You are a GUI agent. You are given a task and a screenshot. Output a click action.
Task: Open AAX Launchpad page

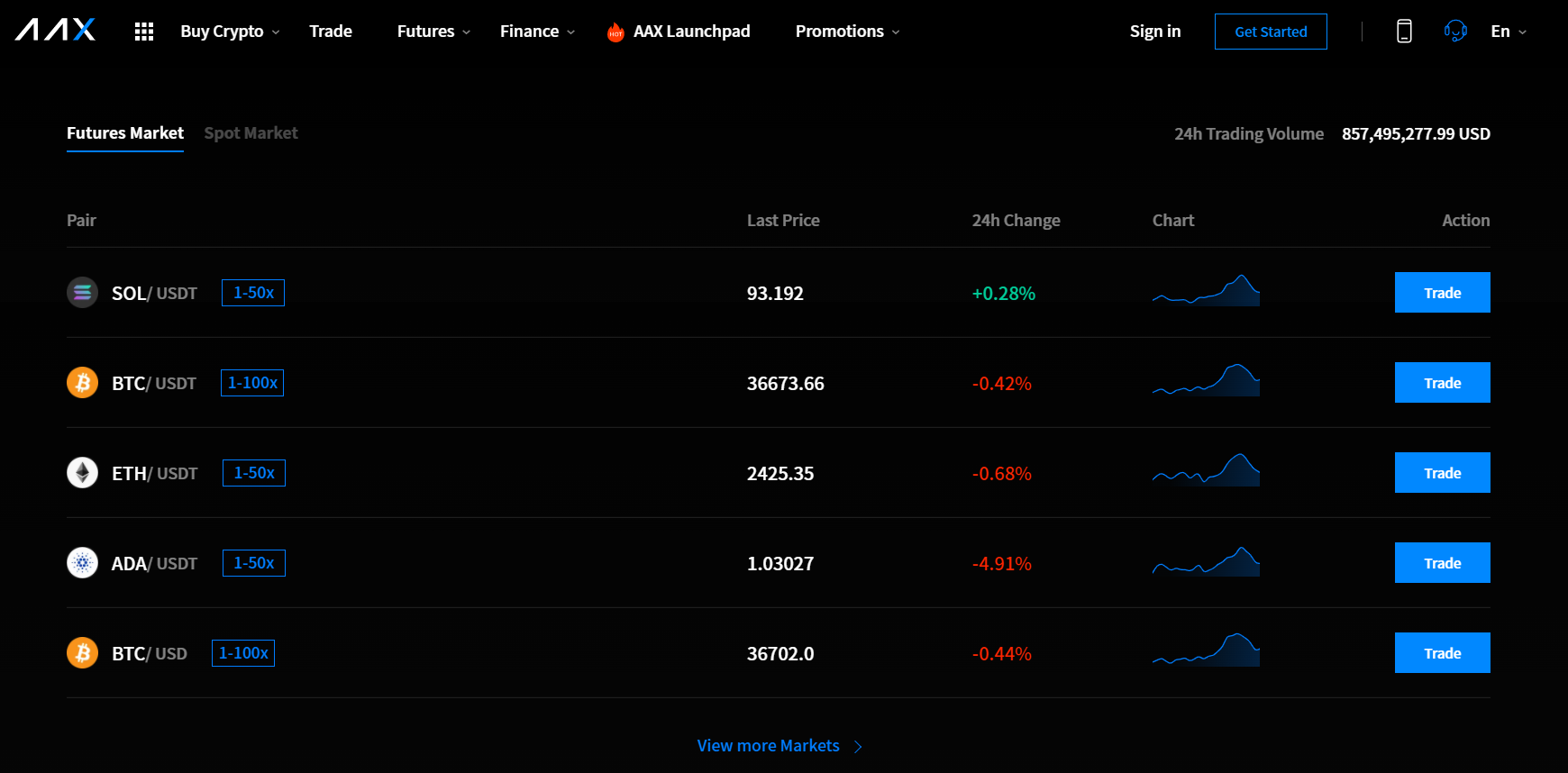[x=691, y=32]
